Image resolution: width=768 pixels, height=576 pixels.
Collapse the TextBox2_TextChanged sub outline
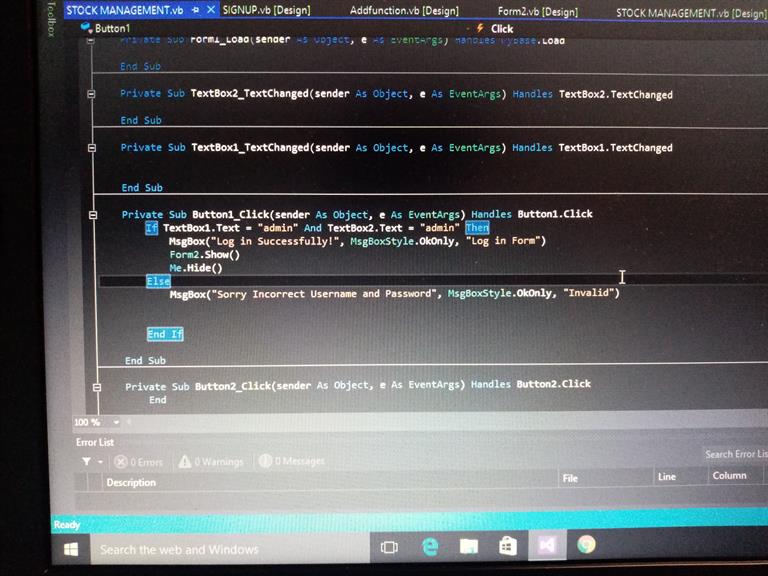91,94
